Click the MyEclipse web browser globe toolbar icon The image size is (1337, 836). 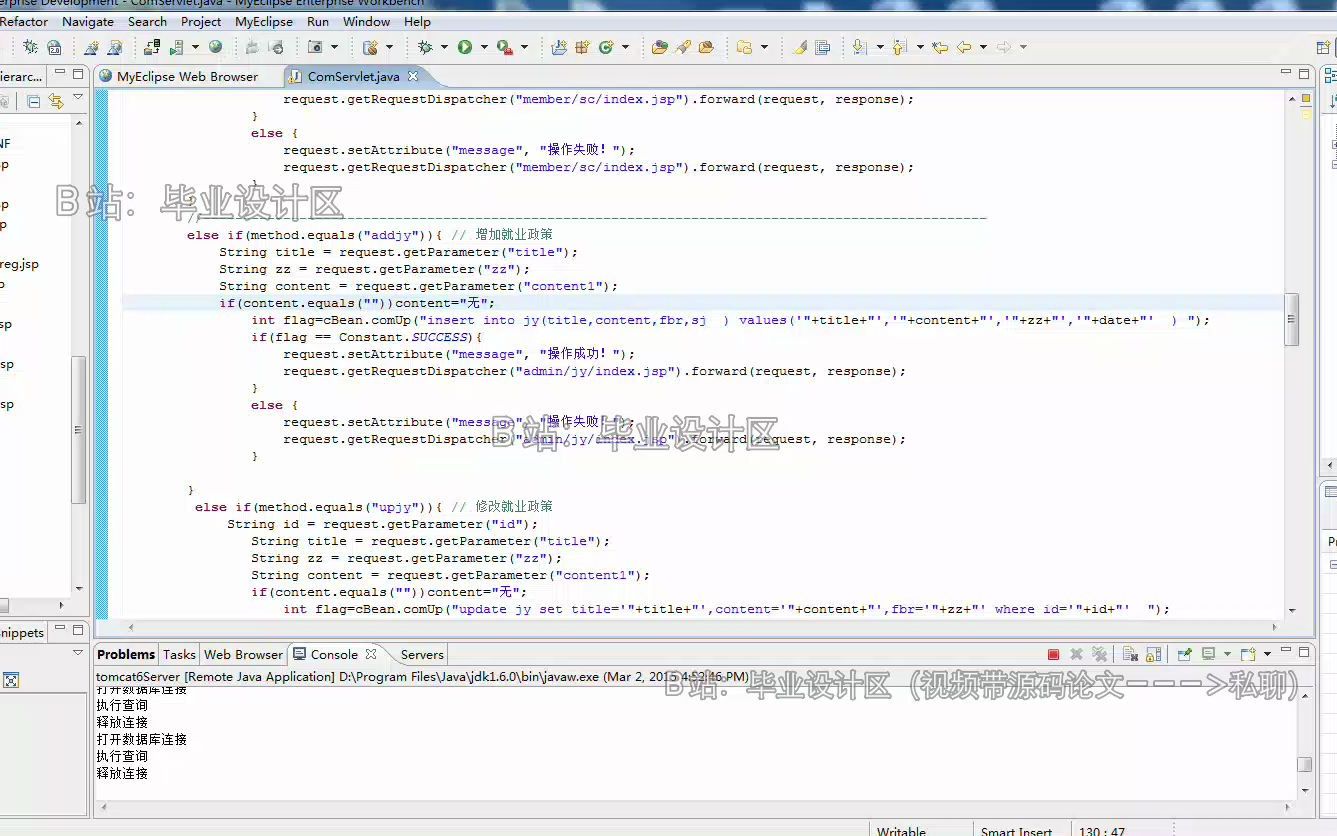(x=215, y=47)
